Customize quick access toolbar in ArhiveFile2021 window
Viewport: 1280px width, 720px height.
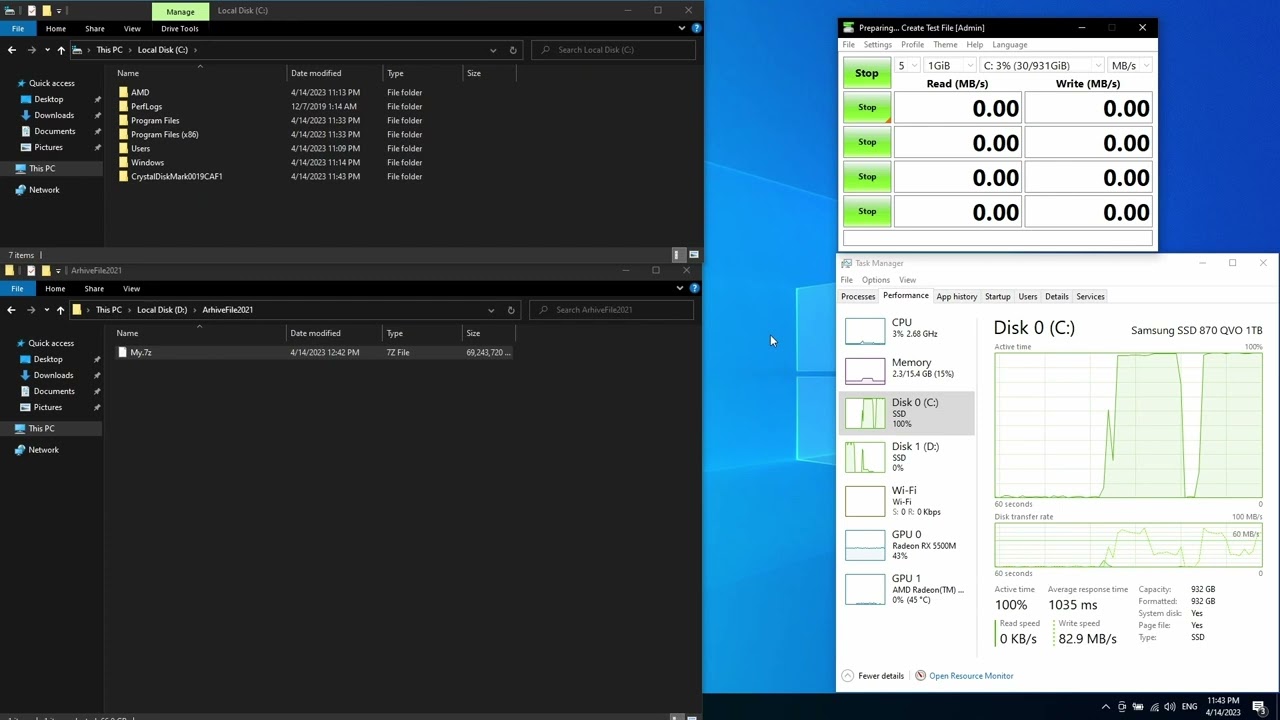tap(58, 271)
